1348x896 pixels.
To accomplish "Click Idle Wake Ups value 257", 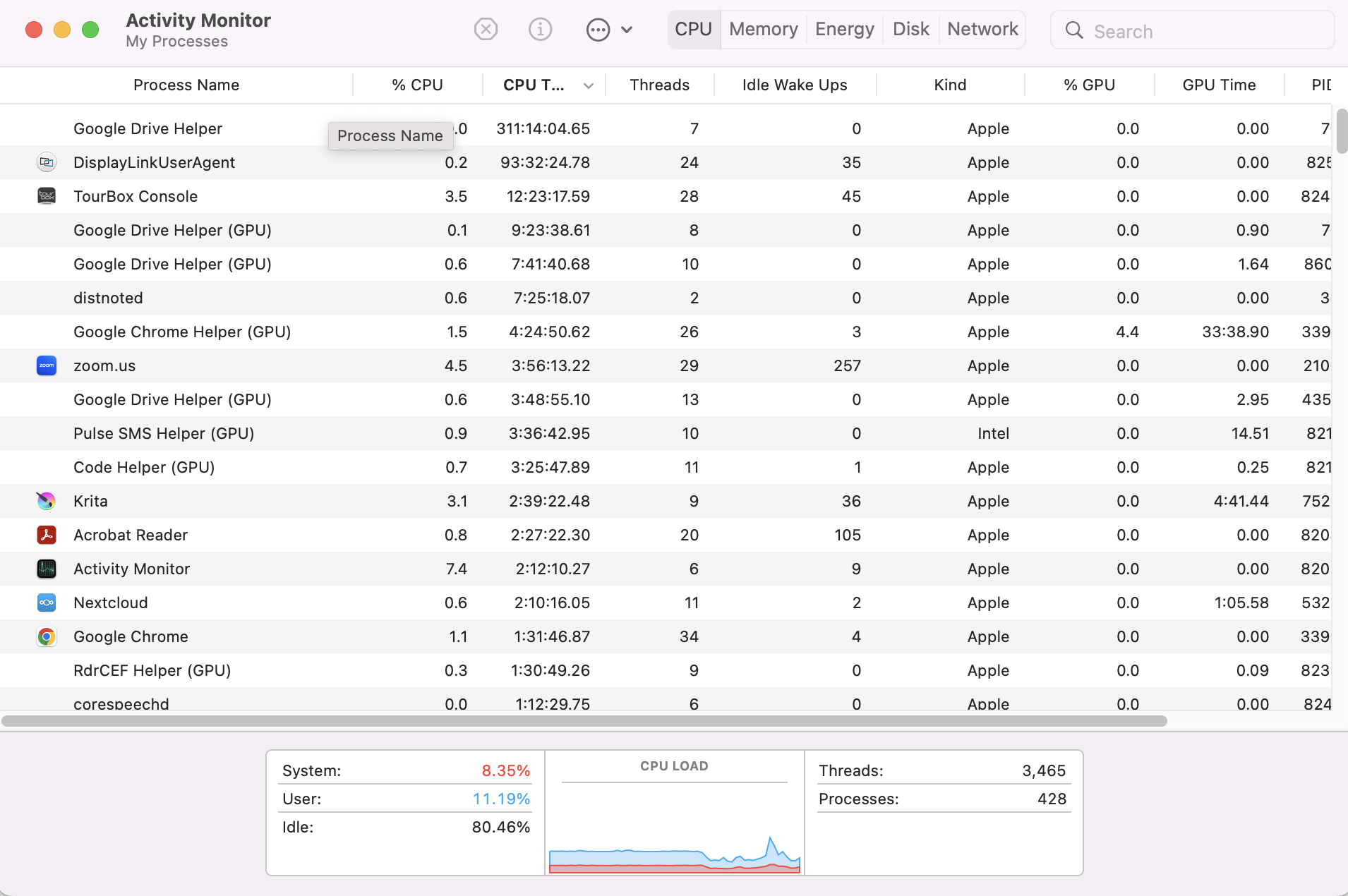I will click(847, 365).
